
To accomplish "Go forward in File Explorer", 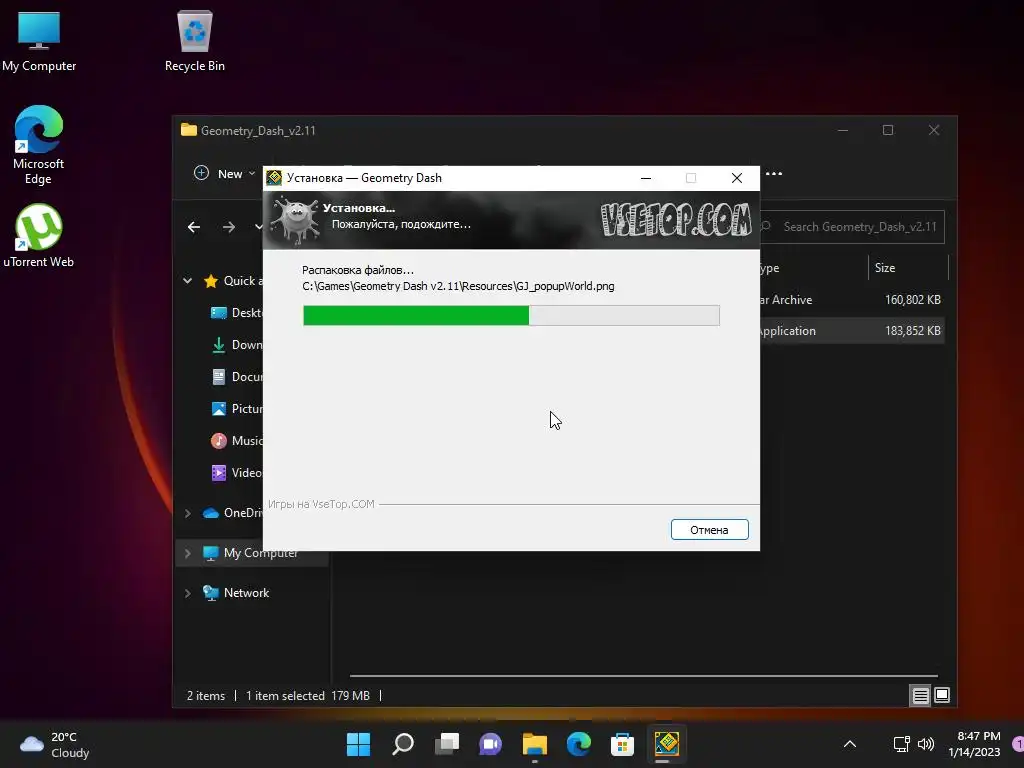I will pyautogui.click(x=229, y=227).
